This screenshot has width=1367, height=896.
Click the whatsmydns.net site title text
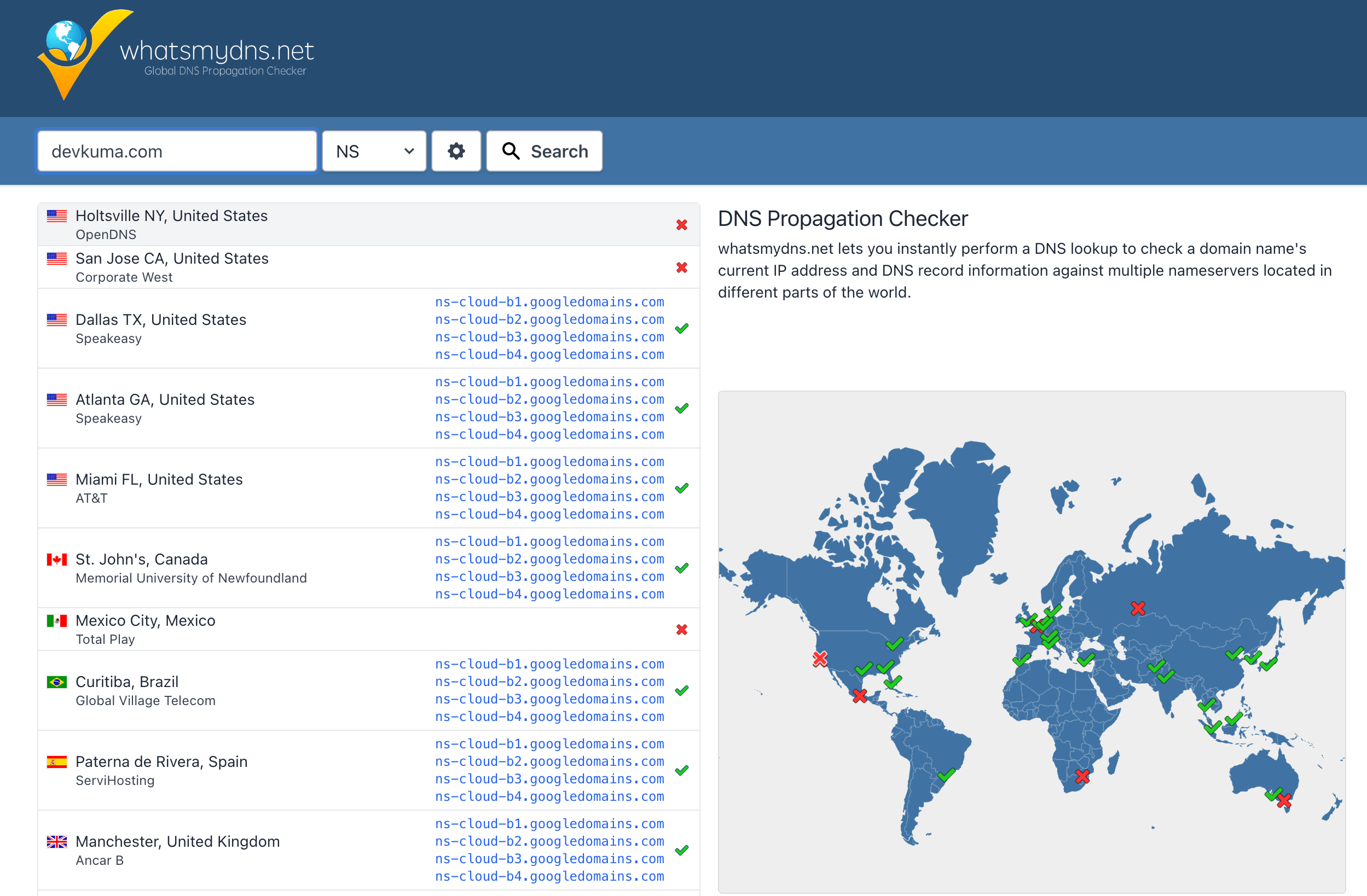point(217,50)
